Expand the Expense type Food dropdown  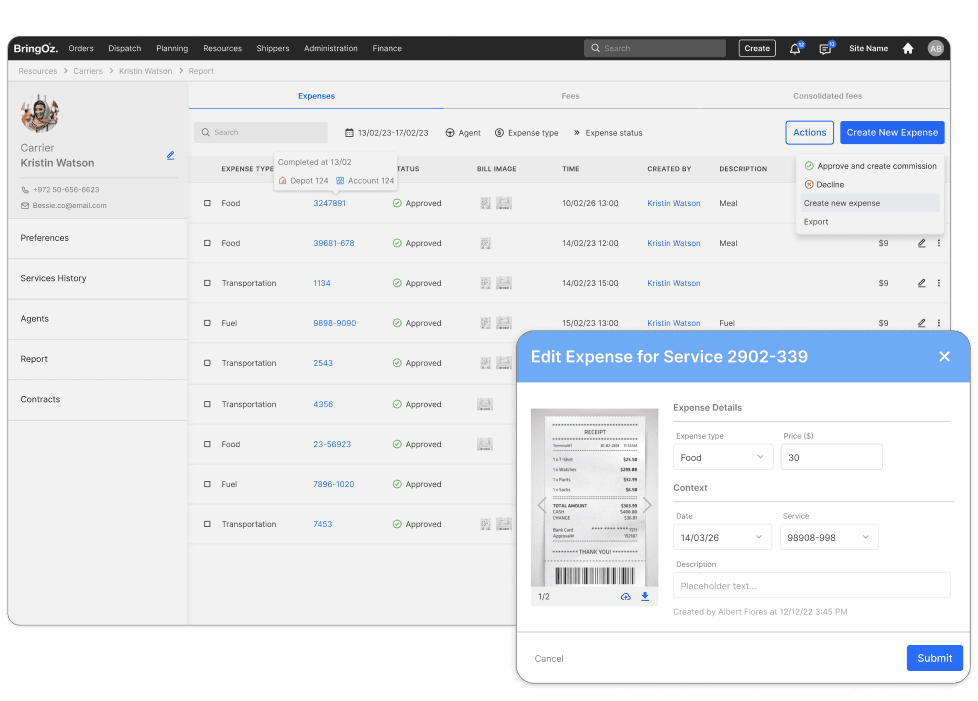pyautogui.click(x=723, y=457)
